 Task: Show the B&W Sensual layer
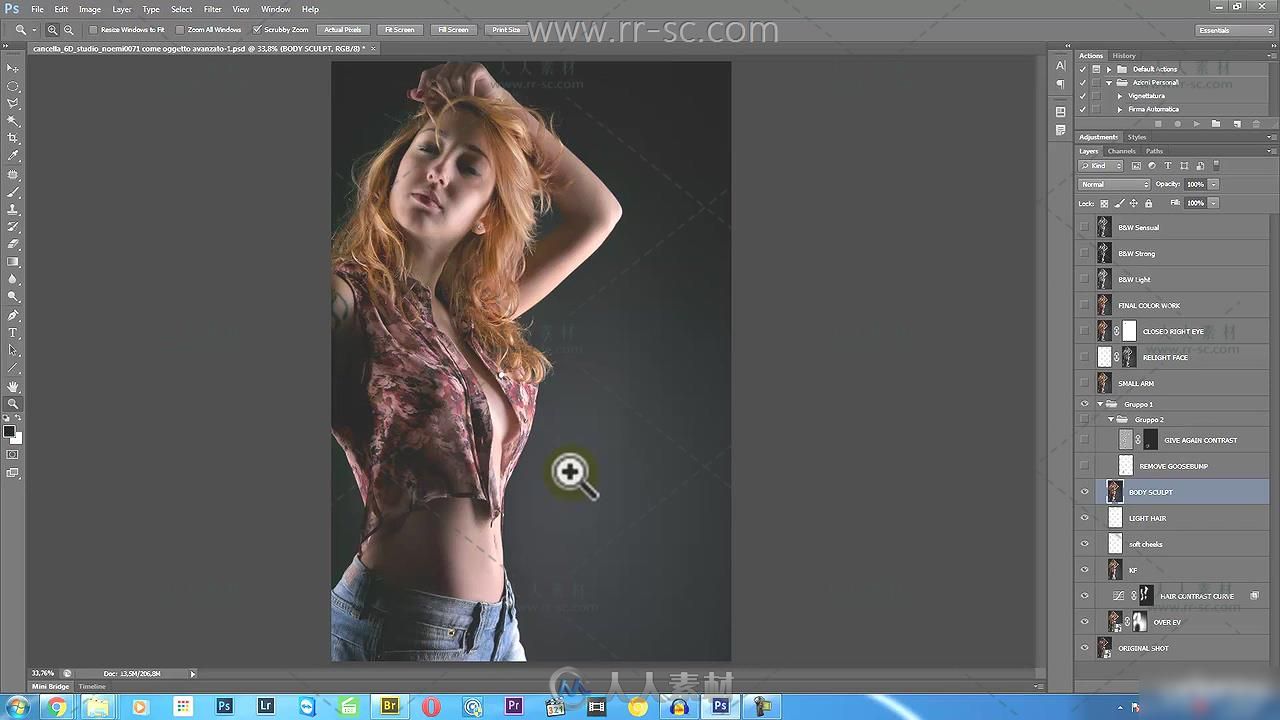(x=1085, y=227)
